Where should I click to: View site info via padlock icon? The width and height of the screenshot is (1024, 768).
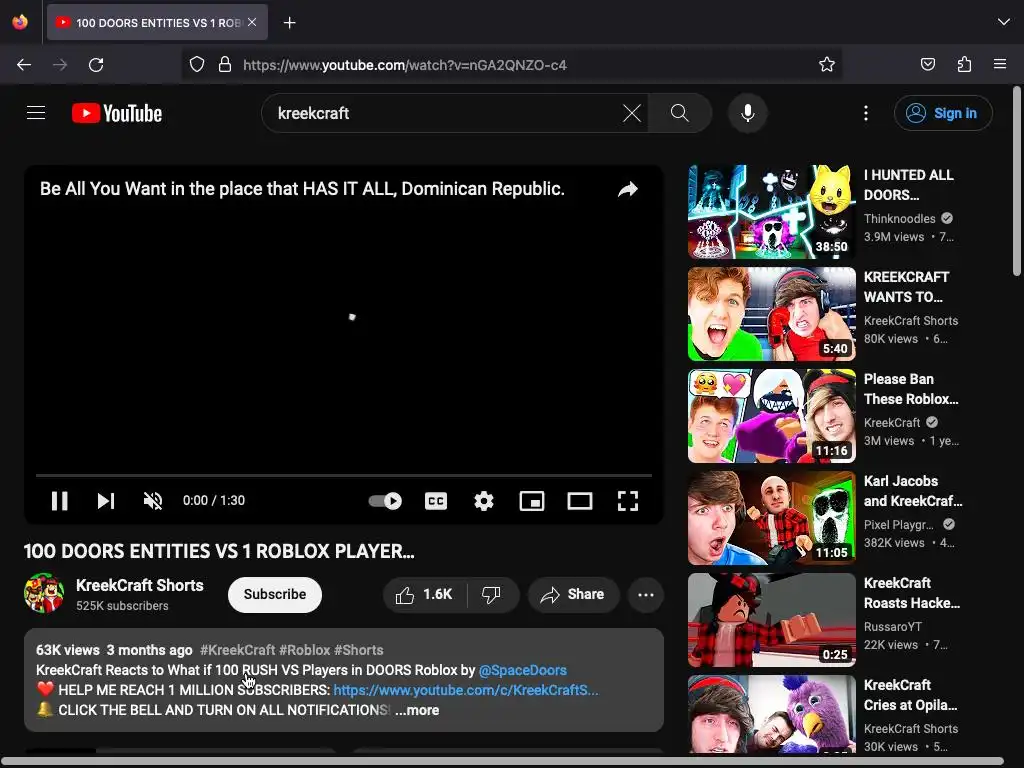tap(225, 64)
